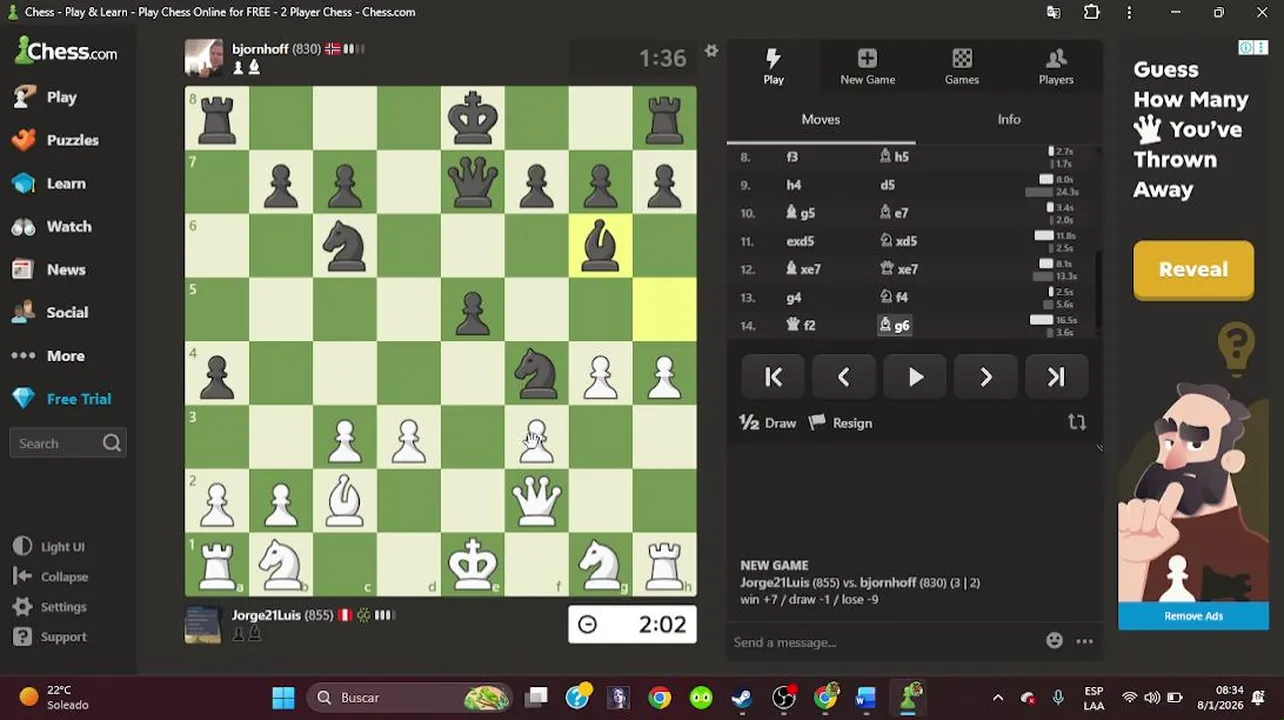The height and width of the screenshot is (720, 1284).
Task: Click Jorge21Luis's avatar
Action: coord(204,624)
